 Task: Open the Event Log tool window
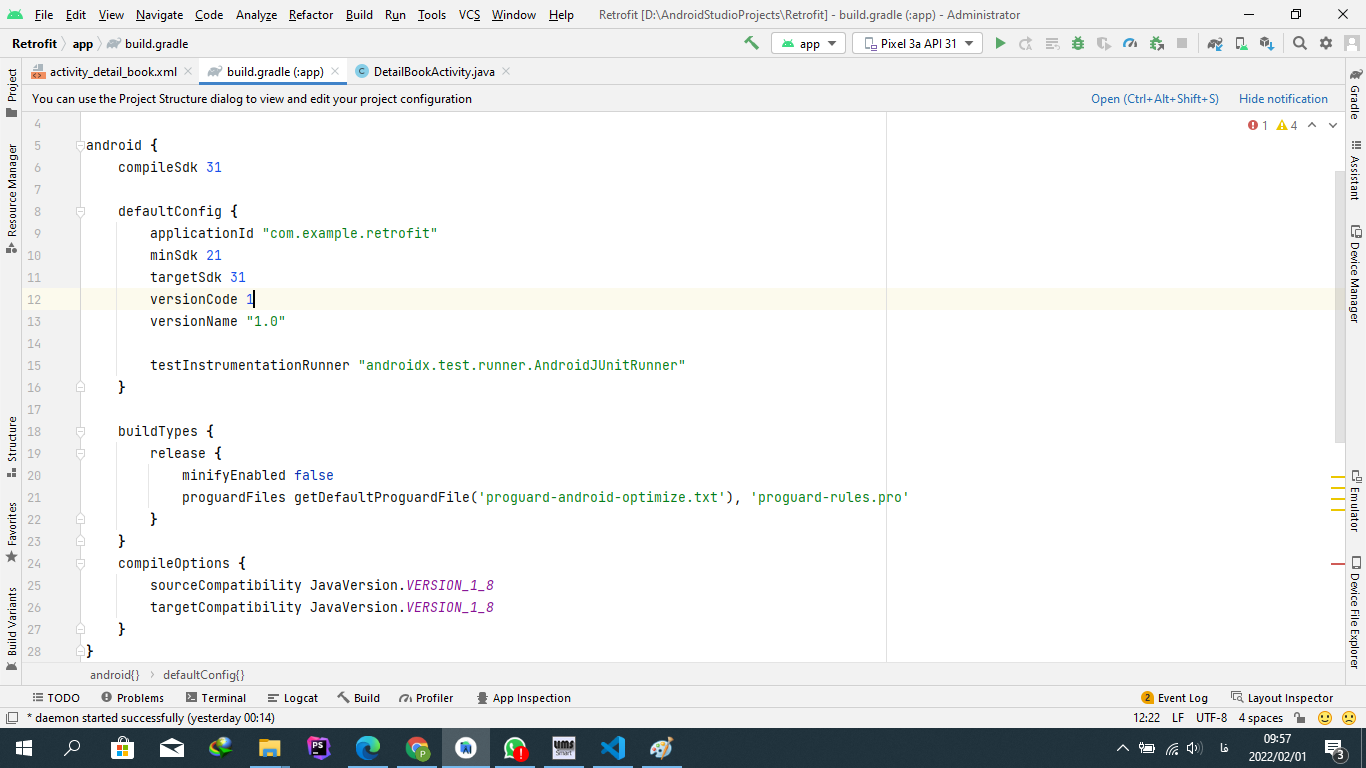click(1174, 698)
